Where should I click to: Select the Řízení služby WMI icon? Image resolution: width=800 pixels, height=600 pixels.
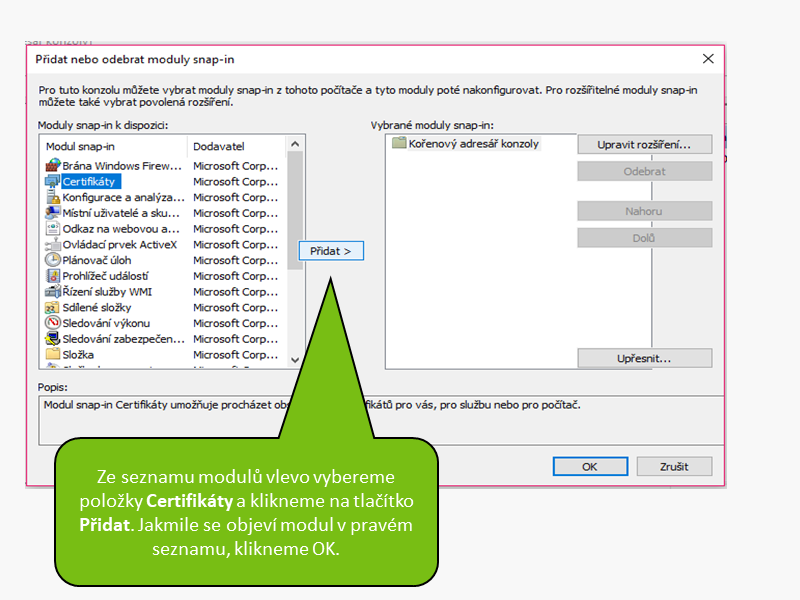(x=53, y=292)
